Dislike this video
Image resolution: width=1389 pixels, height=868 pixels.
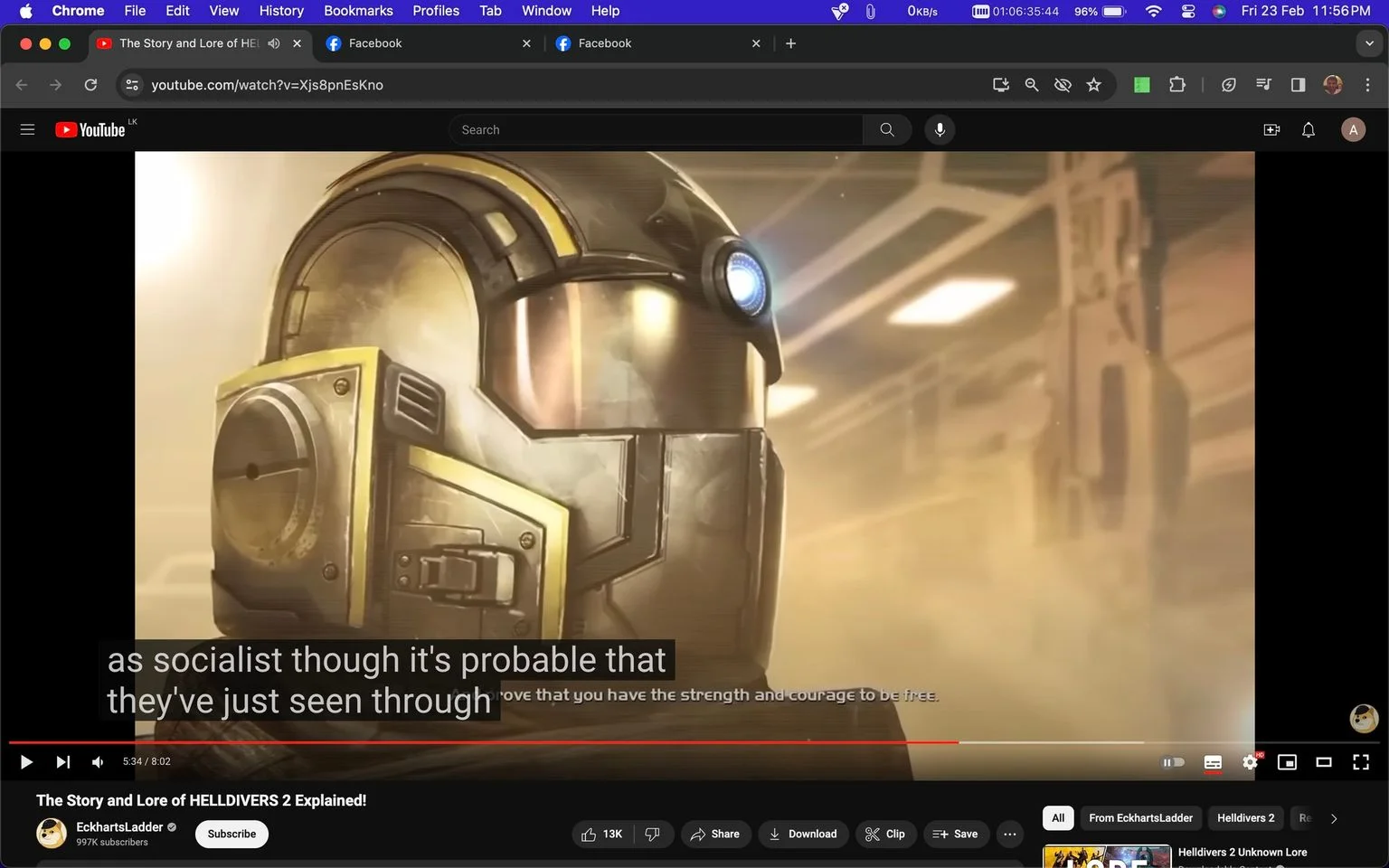click(x=653, y=834)
